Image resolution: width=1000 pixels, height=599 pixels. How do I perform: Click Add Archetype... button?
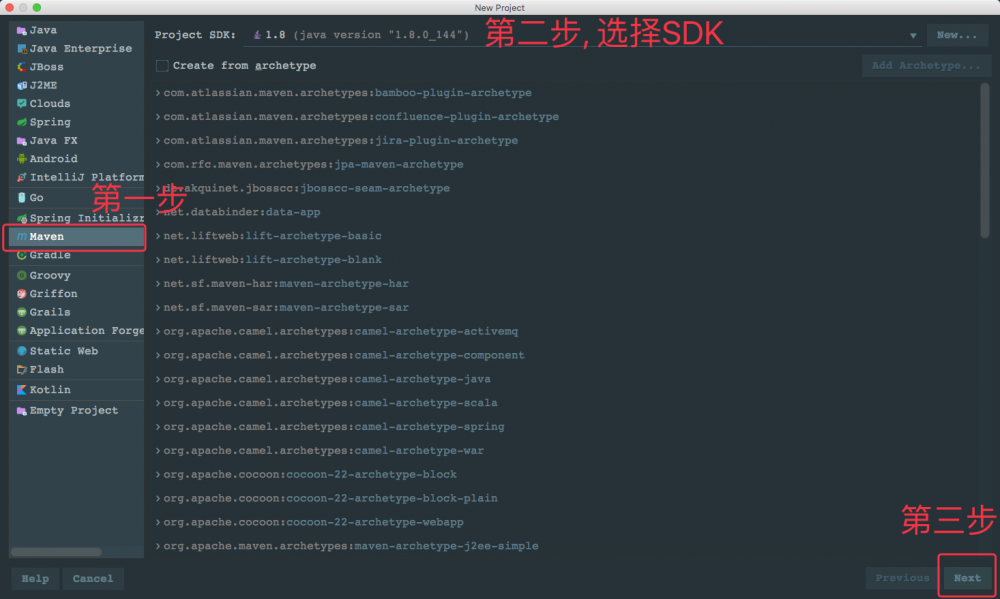926,66
